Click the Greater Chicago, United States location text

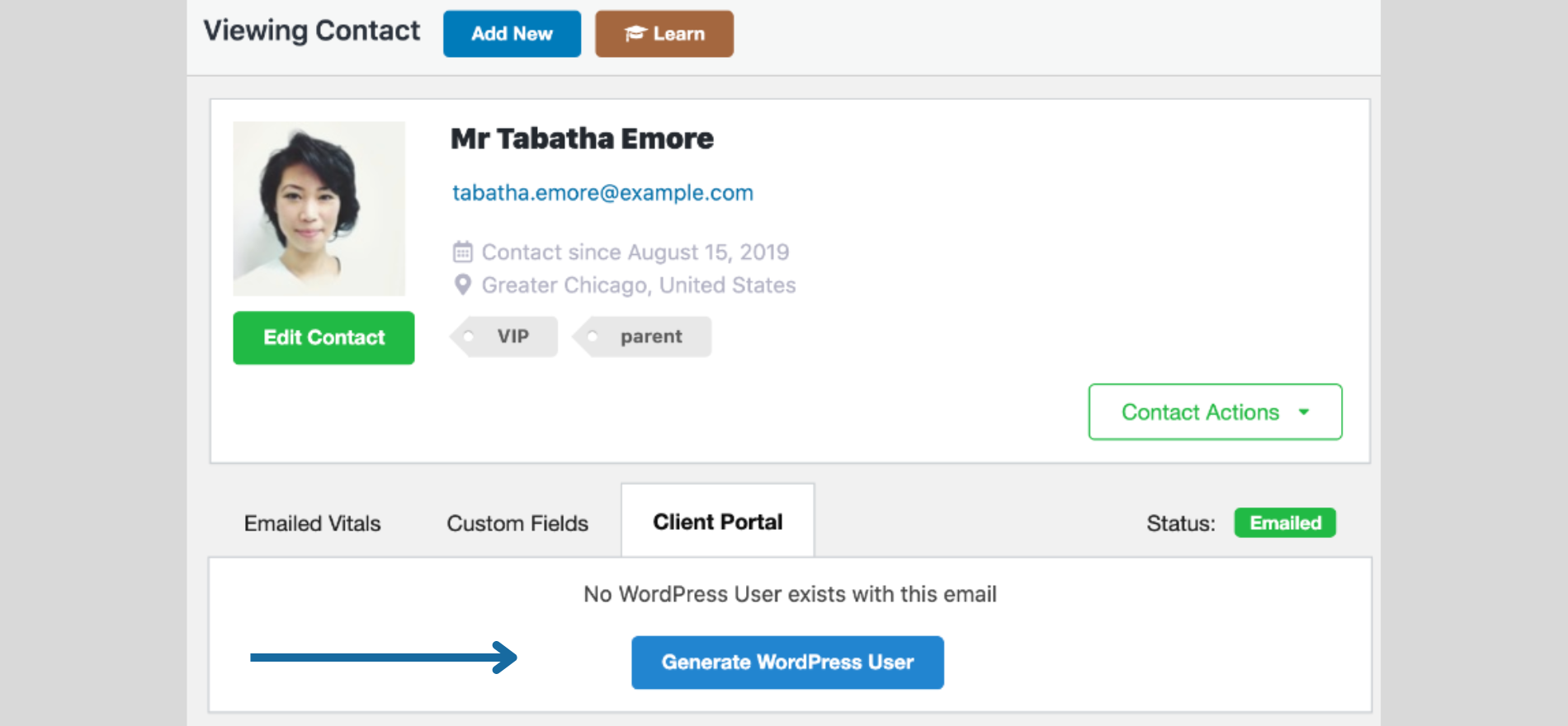point(639,285)
